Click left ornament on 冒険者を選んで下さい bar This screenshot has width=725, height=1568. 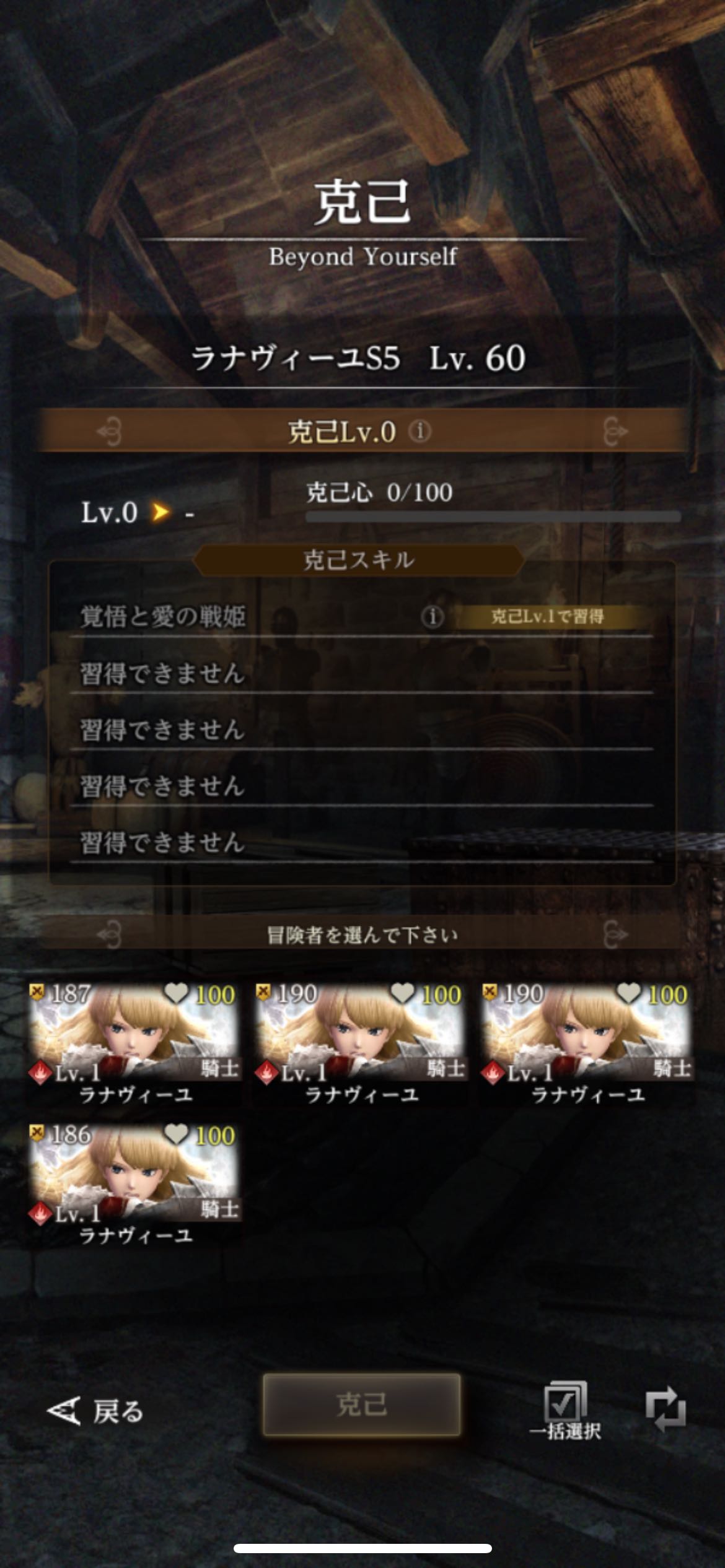(x=110, y=934)
